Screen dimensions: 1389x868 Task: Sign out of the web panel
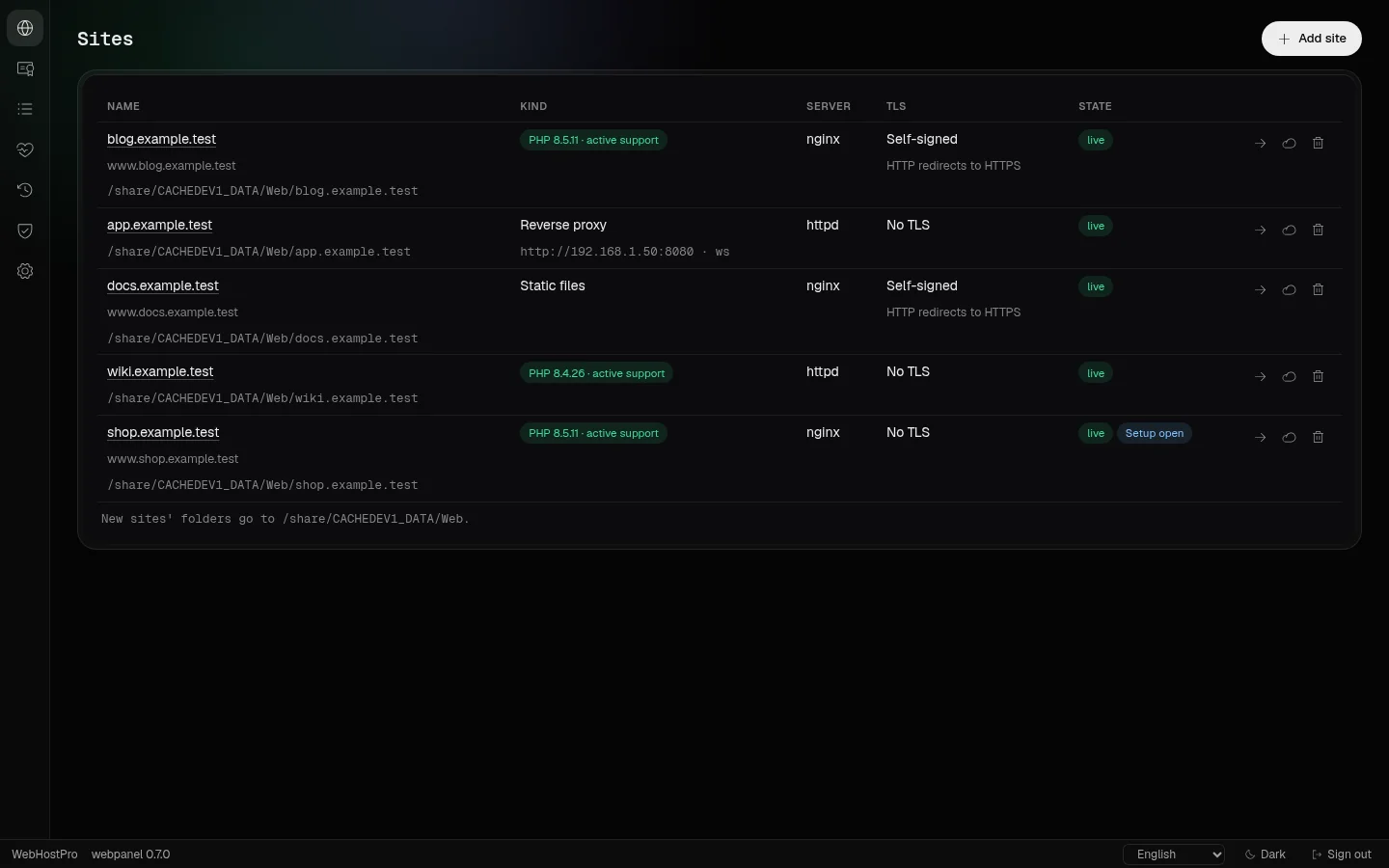[x=1342, y=854]
